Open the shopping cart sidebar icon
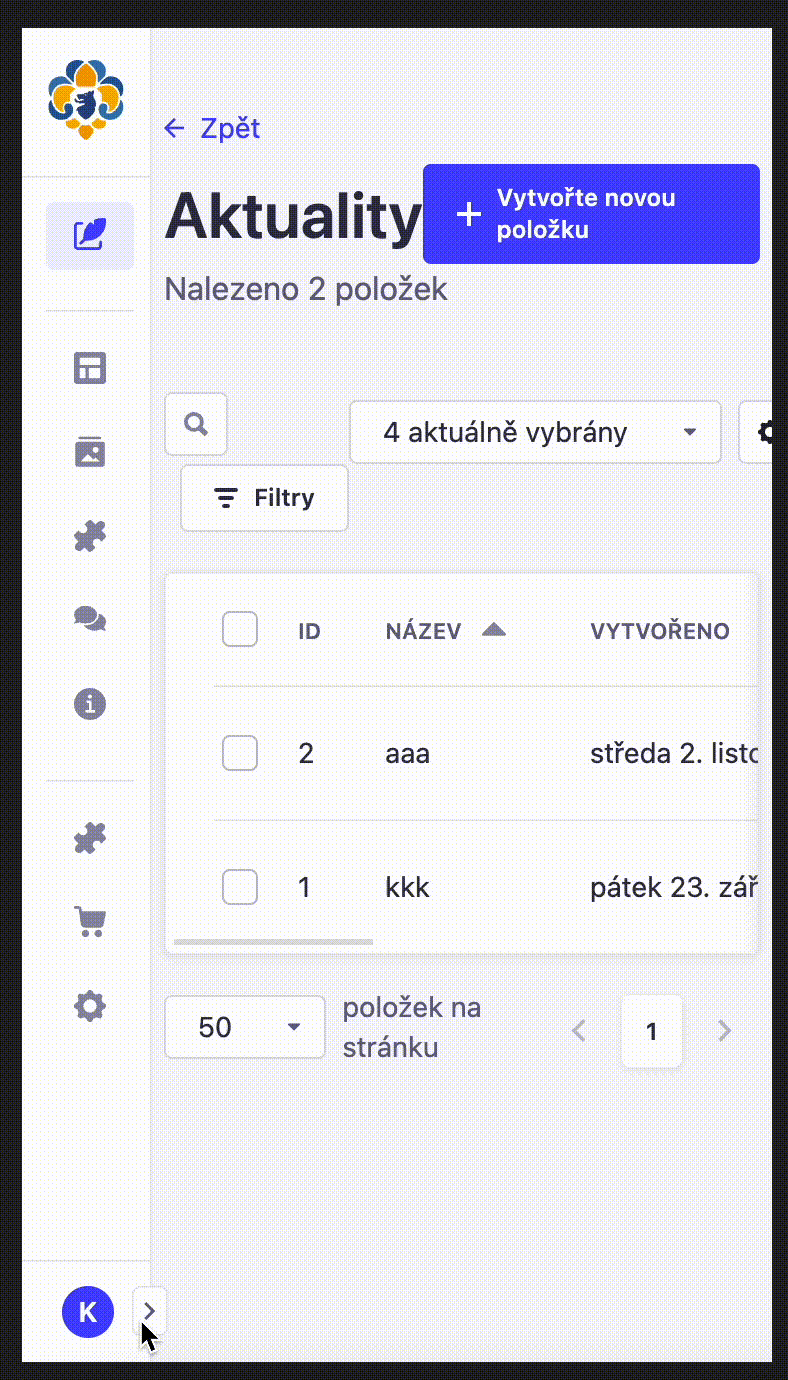Image resolution: width=788 pixels, height=1380 pixels. click(90, 921)
